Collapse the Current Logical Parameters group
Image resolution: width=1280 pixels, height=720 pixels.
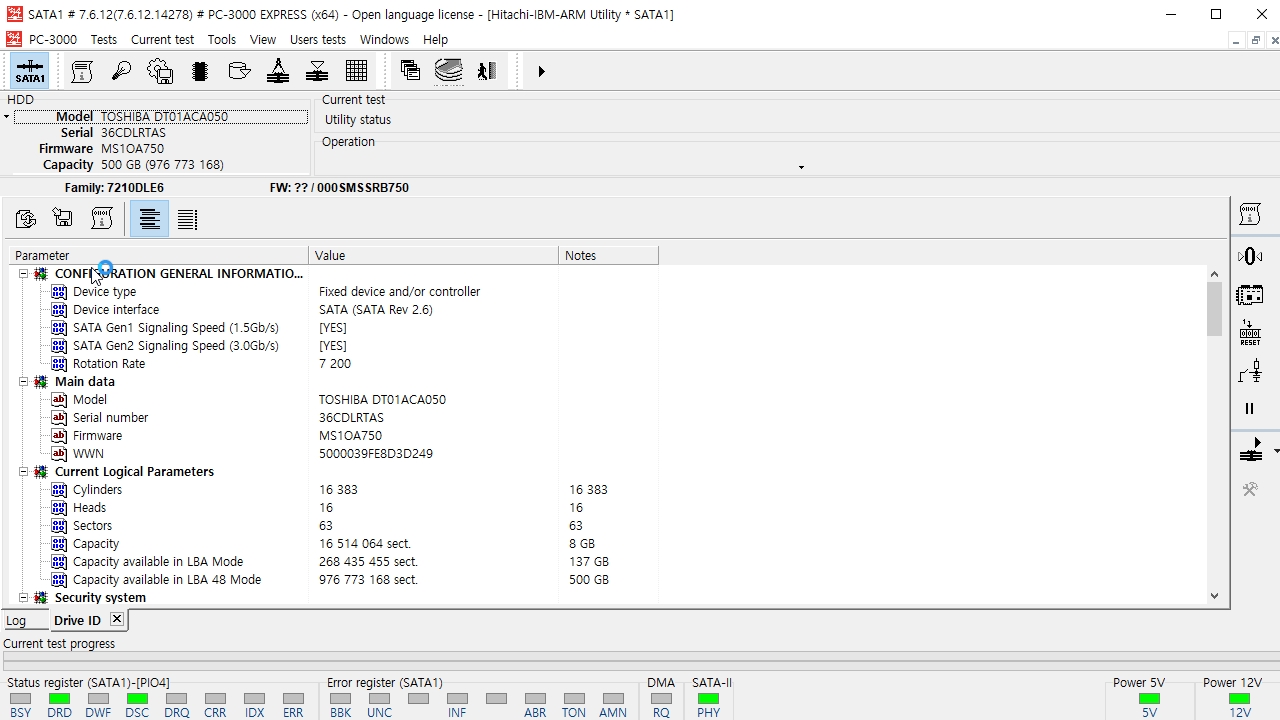pyautogui.click(x=23, y=472)
